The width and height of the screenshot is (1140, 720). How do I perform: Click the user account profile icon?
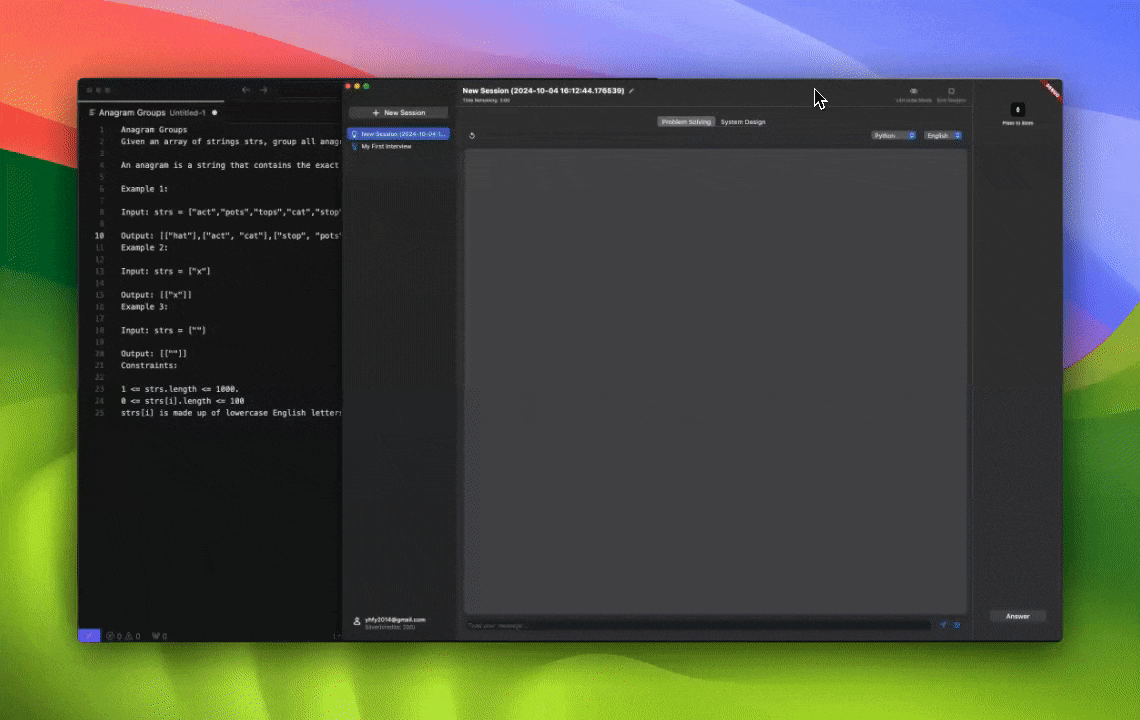pyautogui.click(x=357, y=622)
